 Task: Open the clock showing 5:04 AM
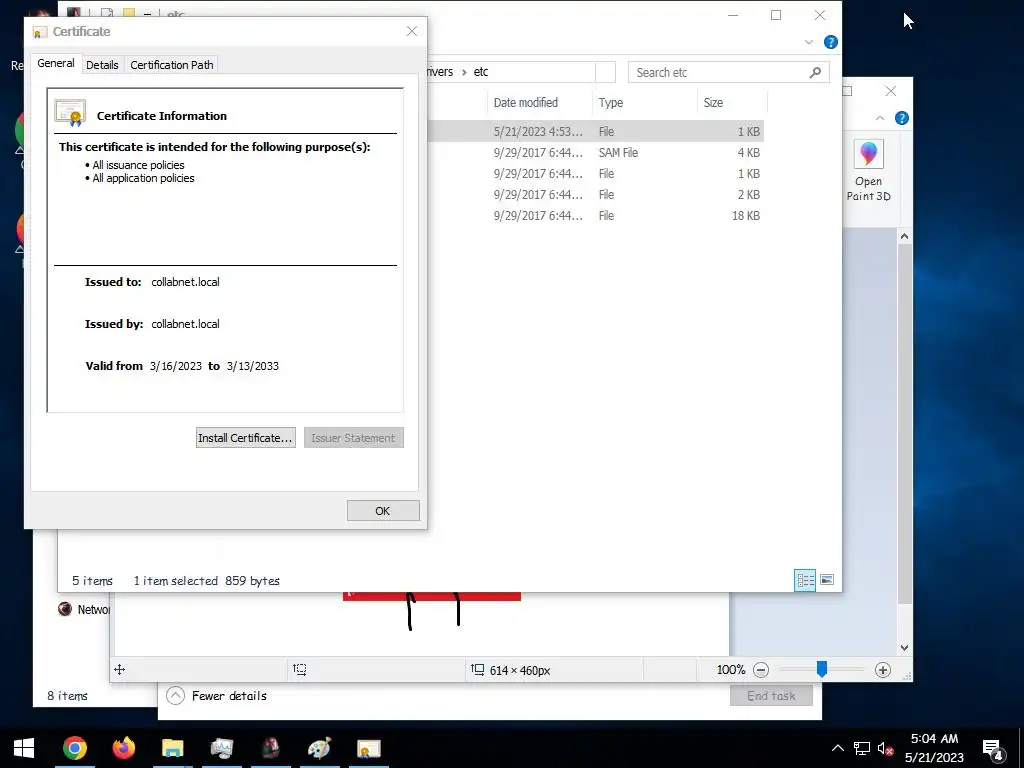click(934, 748)
